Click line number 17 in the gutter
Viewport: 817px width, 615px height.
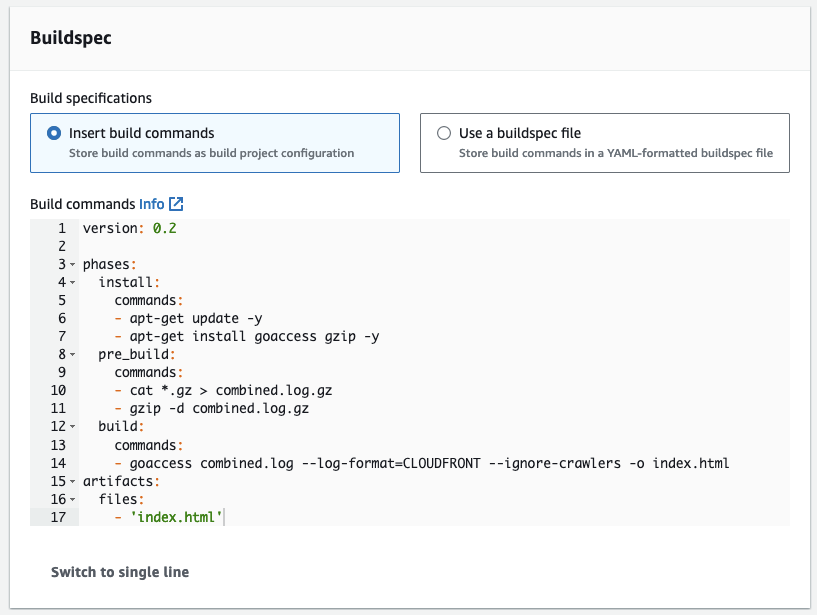[57, 517]
